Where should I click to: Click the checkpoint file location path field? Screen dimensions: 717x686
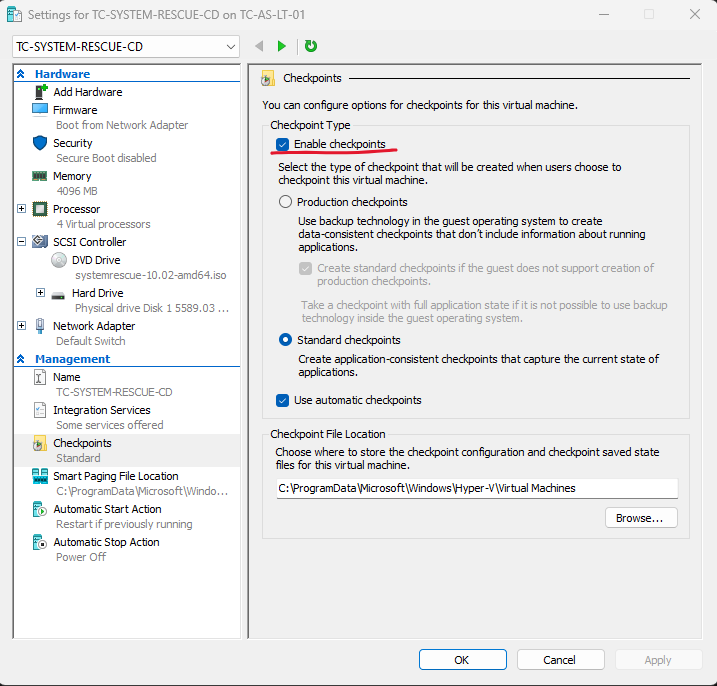(477, 488)
